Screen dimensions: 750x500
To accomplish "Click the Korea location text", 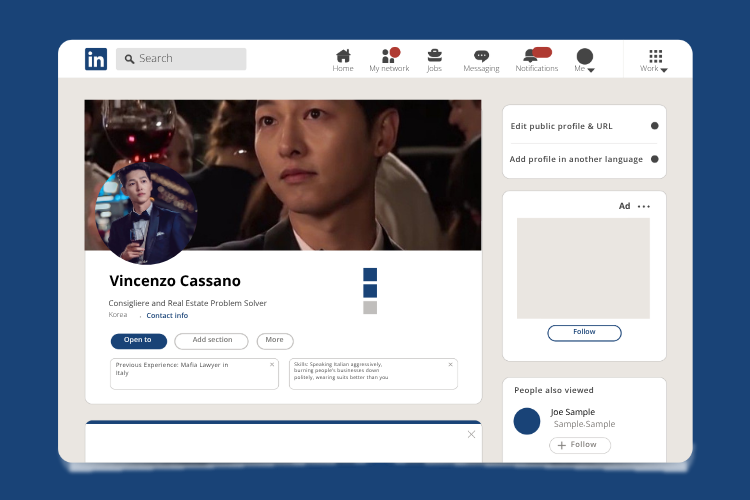I will [x=118, y=314].
